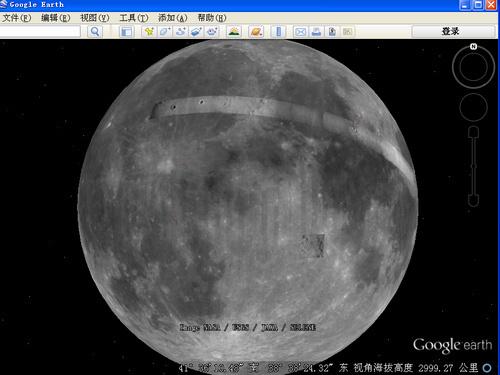Show the ruler measurement tool
The image size is (500, 375).
tap(278, 32)
